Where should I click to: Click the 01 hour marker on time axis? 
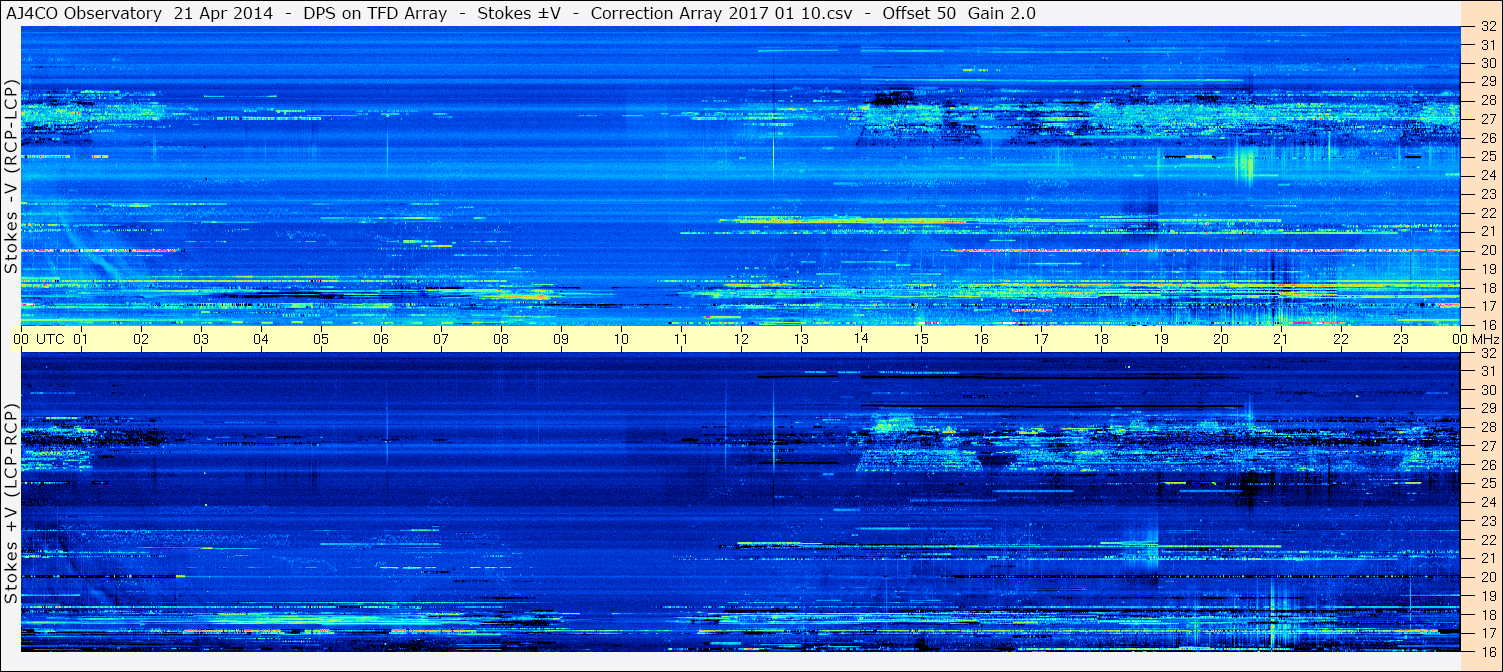pos(82,339)
